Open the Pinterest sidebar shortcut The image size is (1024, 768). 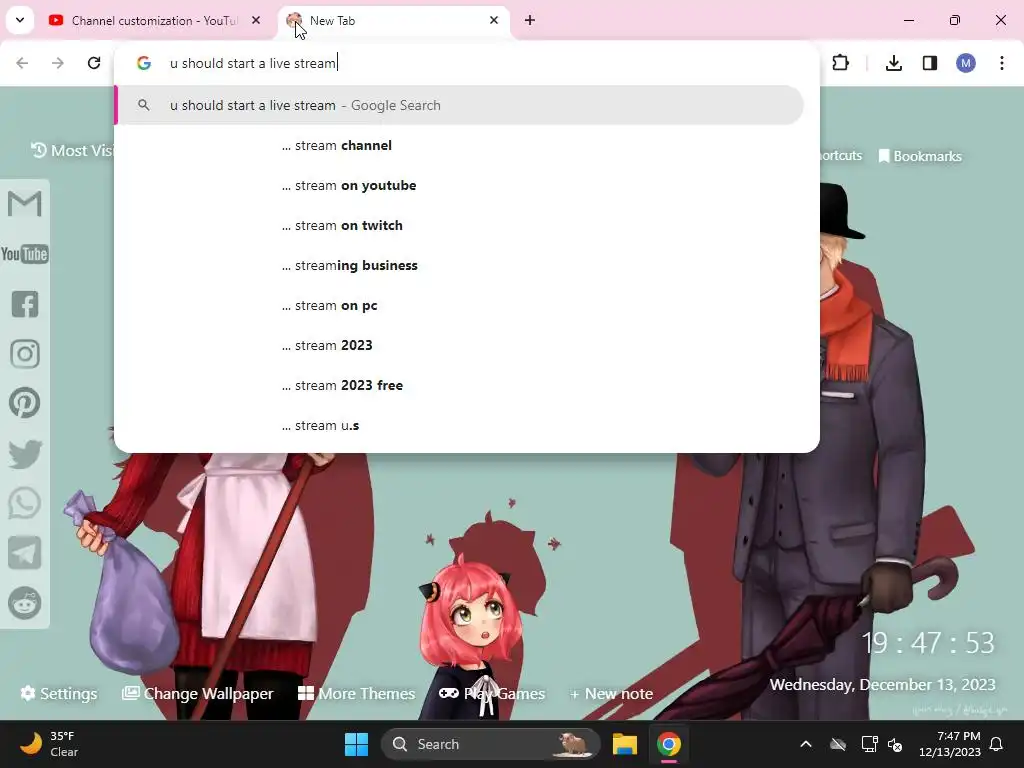coord(25,403)
